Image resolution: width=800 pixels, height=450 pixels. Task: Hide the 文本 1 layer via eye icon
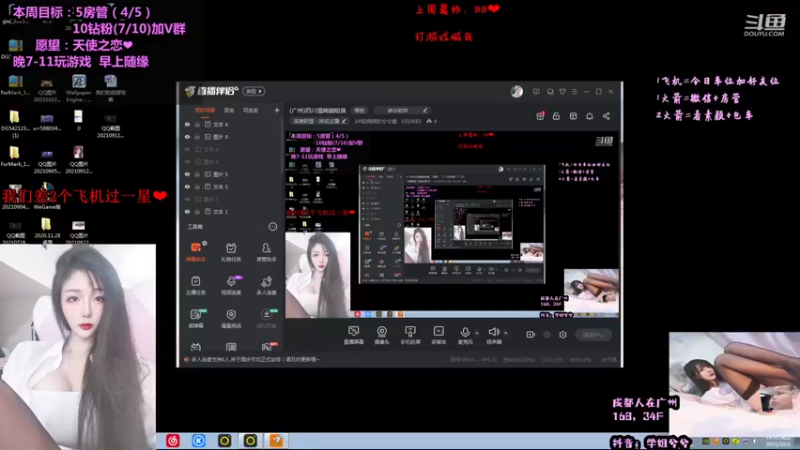[187, 212]
